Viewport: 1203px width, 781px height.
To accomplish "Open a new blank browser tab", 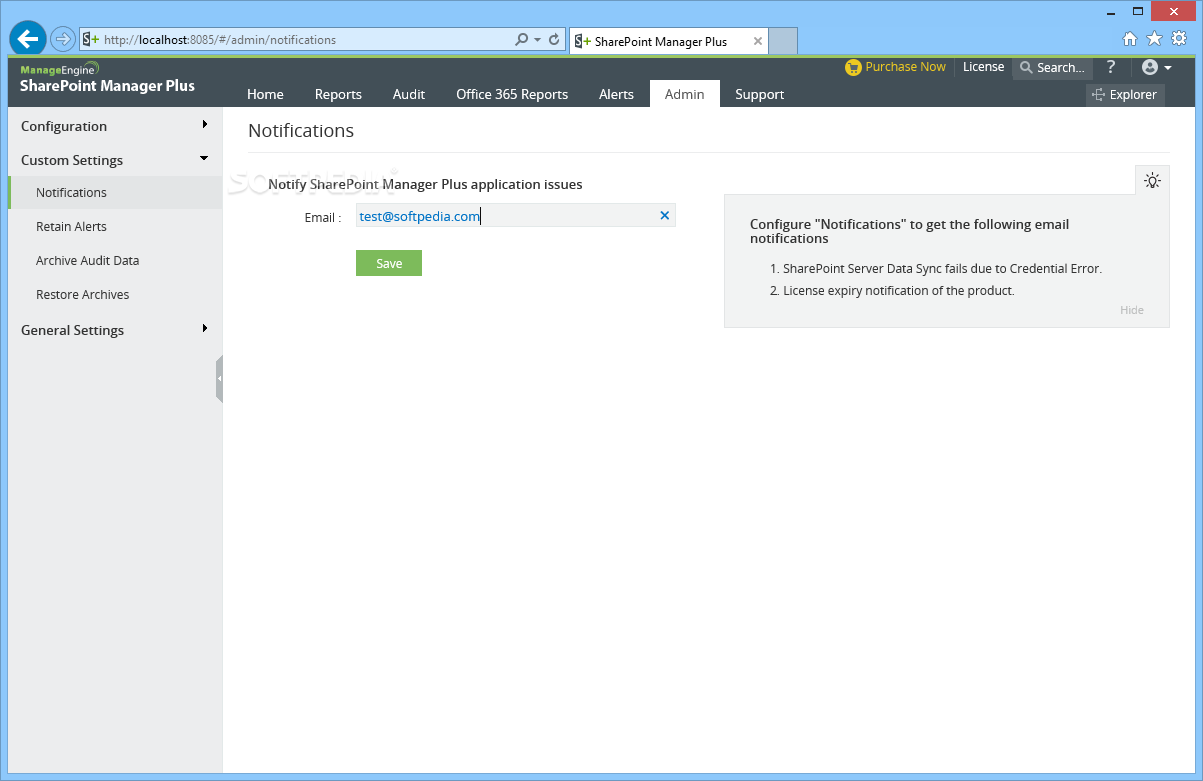I will tap(783, 41).
